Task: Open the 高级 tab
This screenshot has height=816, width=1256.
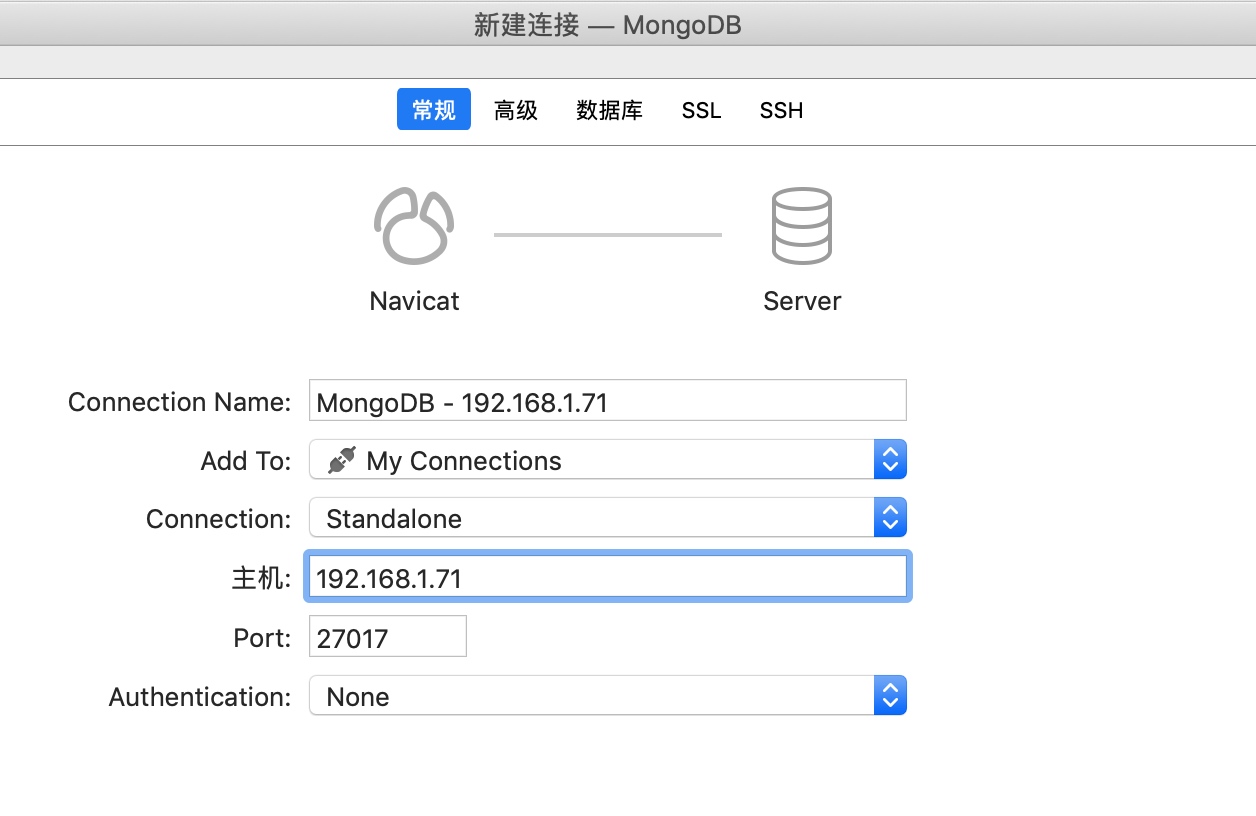Action: (516, 110)
